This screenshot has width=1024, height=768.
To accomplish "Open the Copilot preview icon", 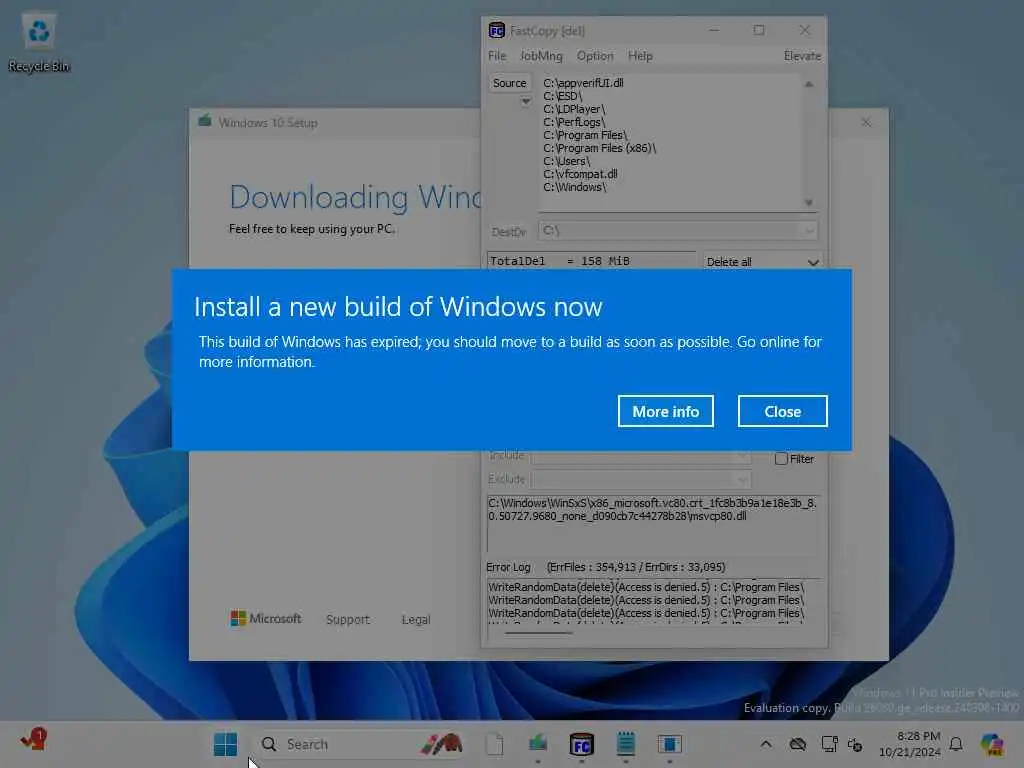I will (x=991, y=744).
